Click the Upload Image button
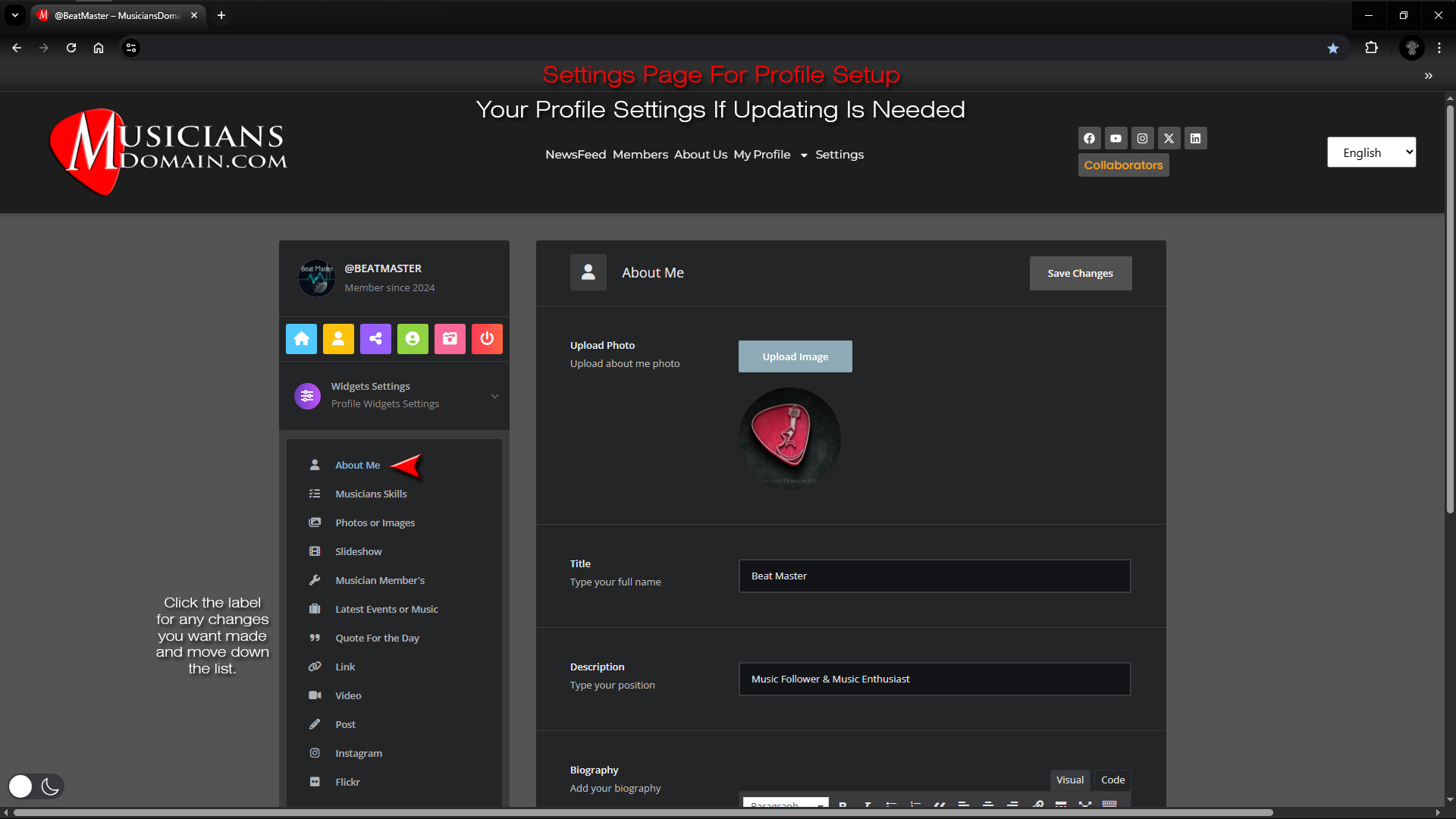This screenshot has height=819, width=1456. 795,356
